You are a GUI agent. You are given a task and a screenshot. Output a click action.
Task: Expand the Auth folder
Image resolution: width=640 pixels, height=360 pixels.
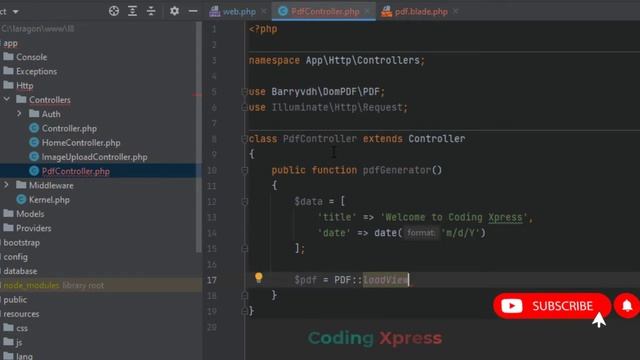click(19, 113)
